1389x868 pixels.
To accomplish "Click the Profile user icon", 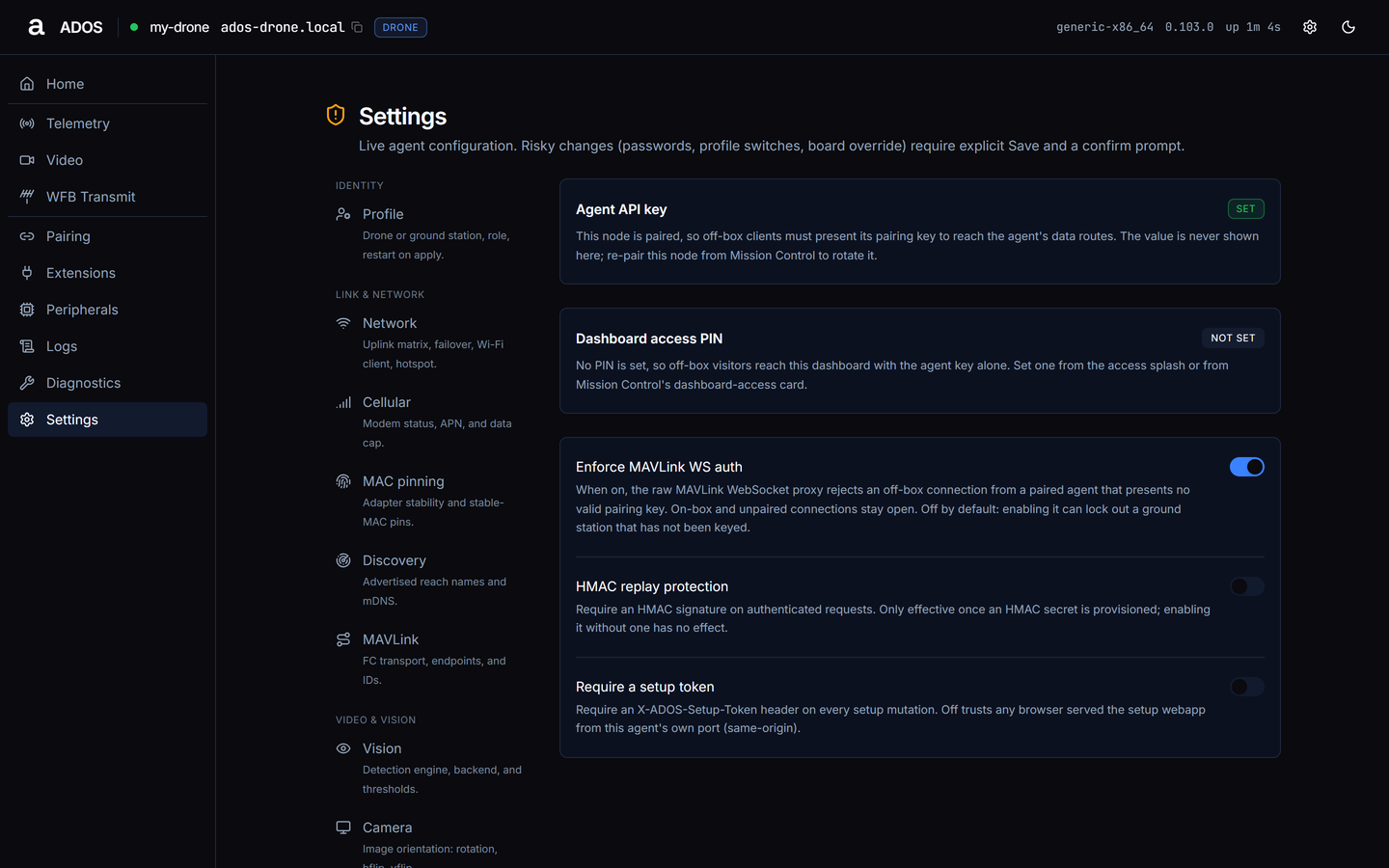I will tap(343, 214).
